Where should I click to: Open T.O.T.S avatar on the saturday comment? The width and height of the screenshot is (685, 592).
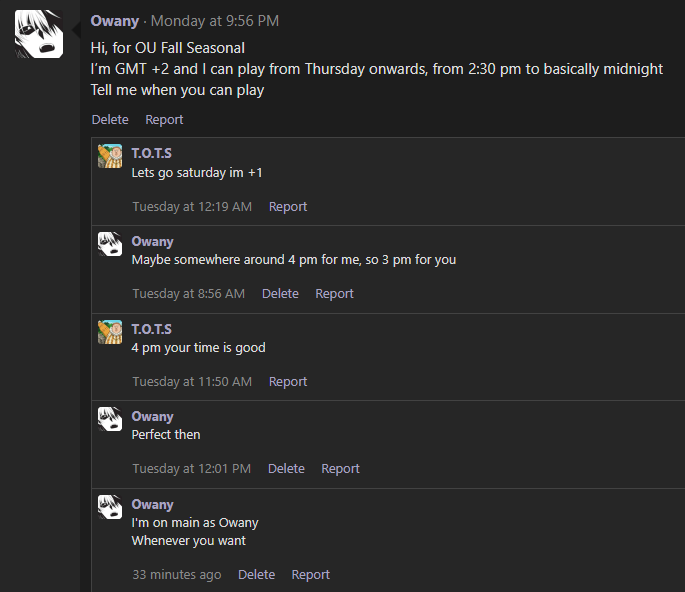pyautogui.click(x=110, y=156)
